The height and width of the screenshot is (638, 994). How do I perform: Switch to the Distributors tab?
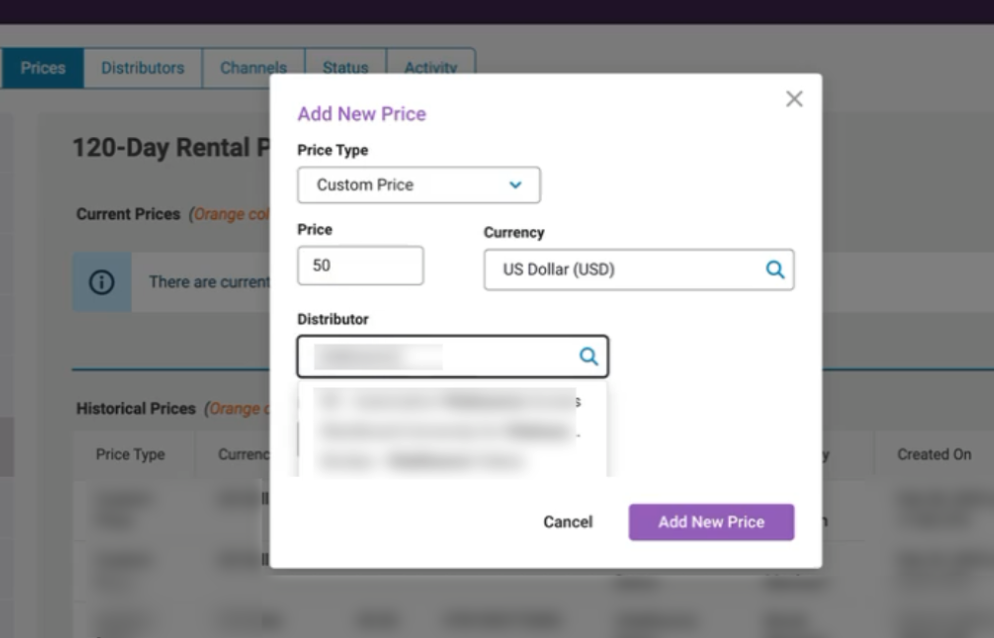pyautogui.click(x=142, y=68)
